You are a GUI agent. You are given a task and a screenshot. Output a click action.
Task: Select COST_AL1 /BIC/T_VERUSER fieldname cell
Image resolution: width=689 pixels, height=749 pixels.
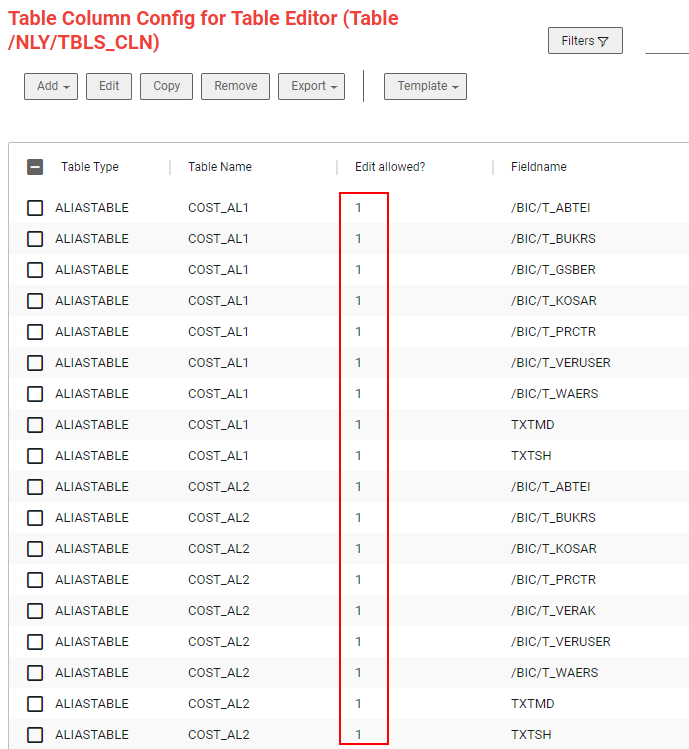(x=561, y=363)
